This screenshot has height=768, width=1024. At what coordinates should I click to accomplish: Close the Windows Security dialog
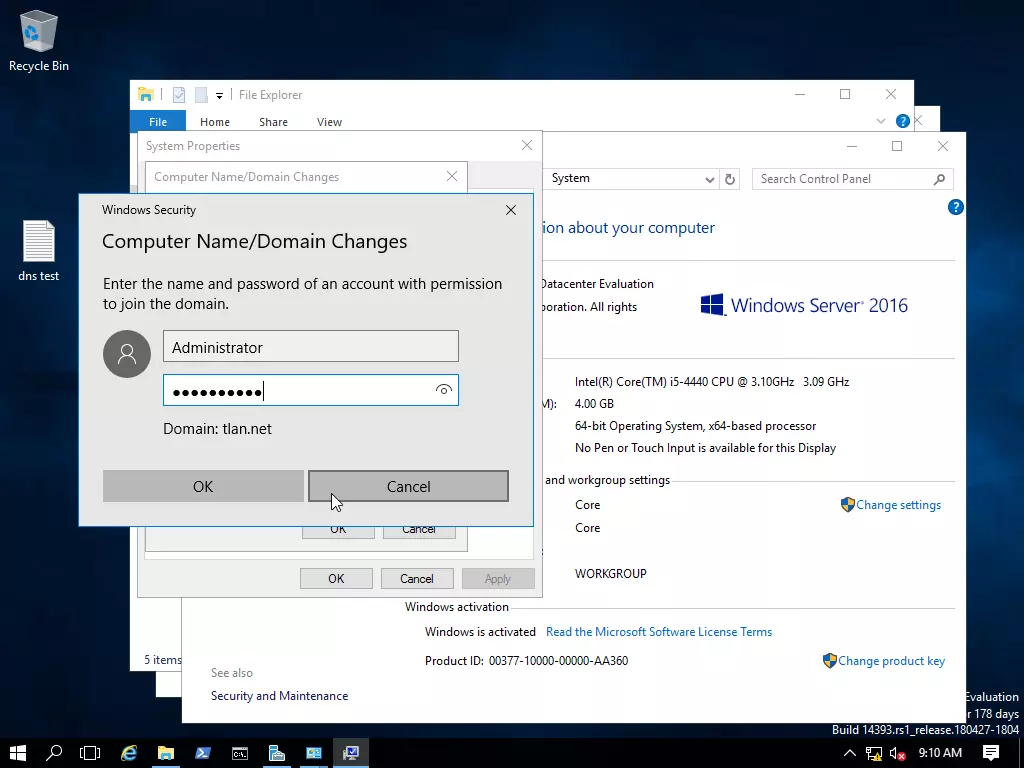(x=511, y=210)
